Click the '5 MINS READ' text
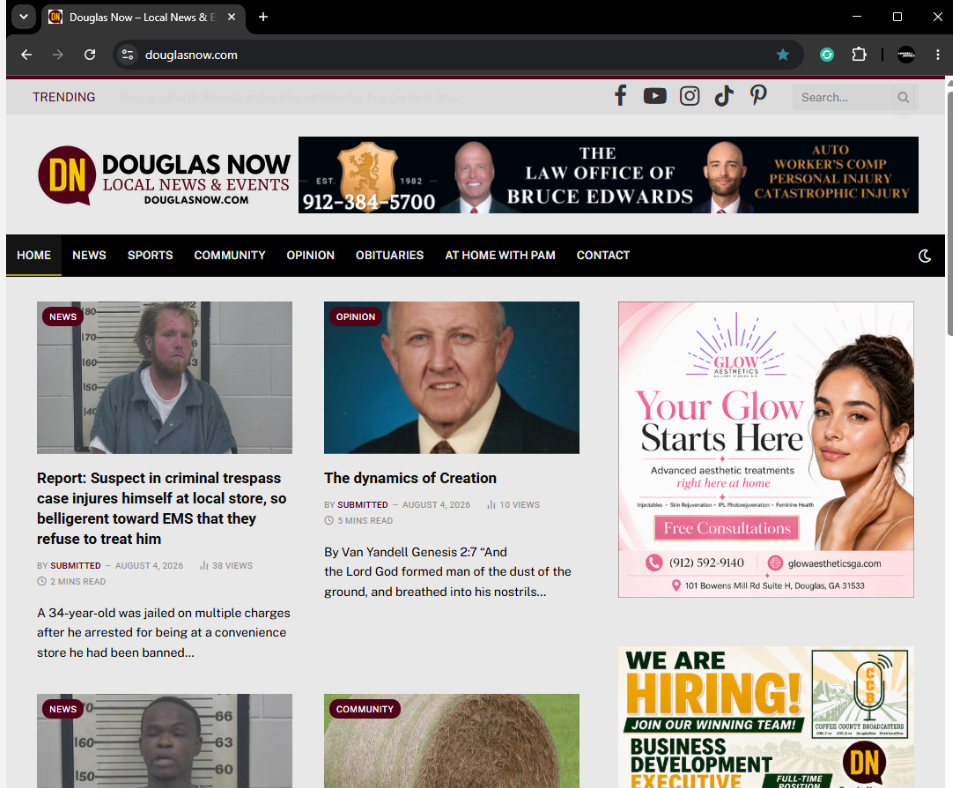 359,521
